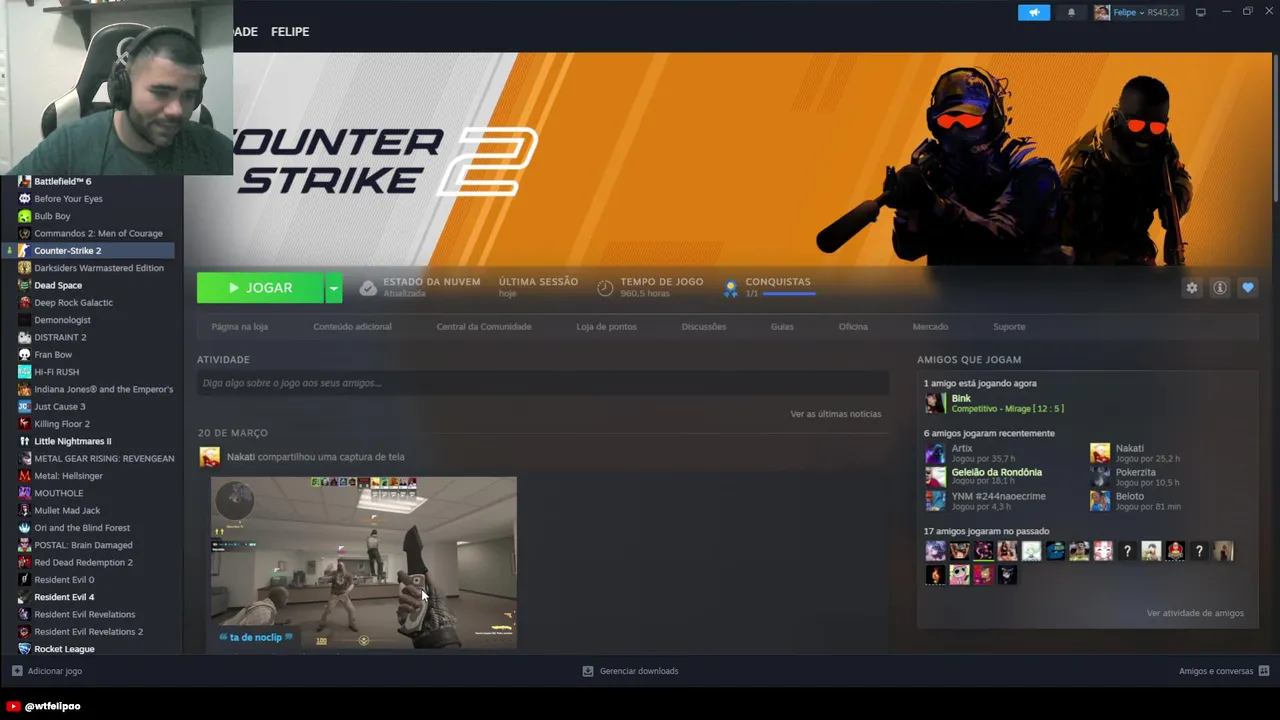This screenshot has height=720, width=1280.
Task: Open the game settings gear icon
Action: coord(1192,288)
